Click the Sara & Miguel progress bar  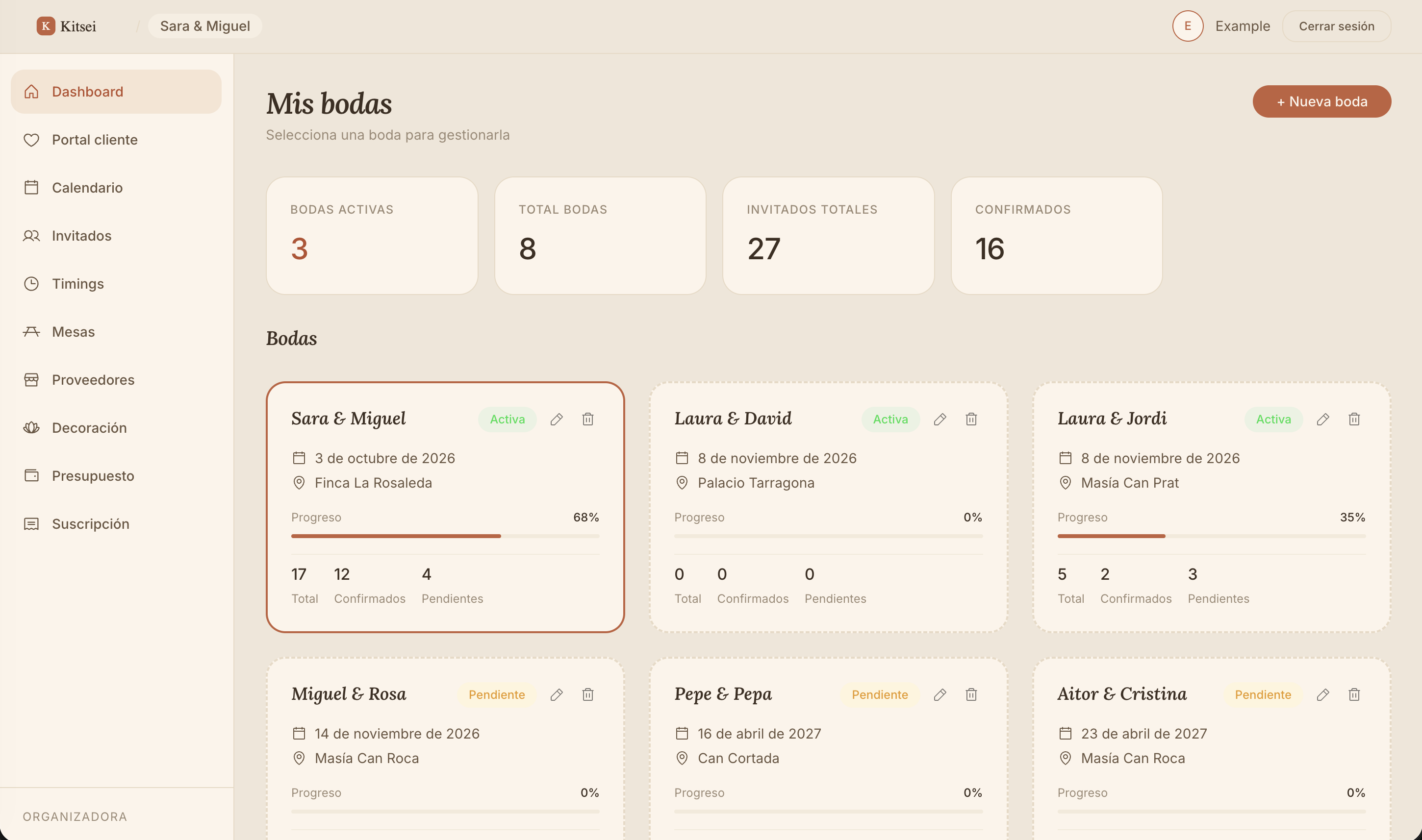click(445, 536)
